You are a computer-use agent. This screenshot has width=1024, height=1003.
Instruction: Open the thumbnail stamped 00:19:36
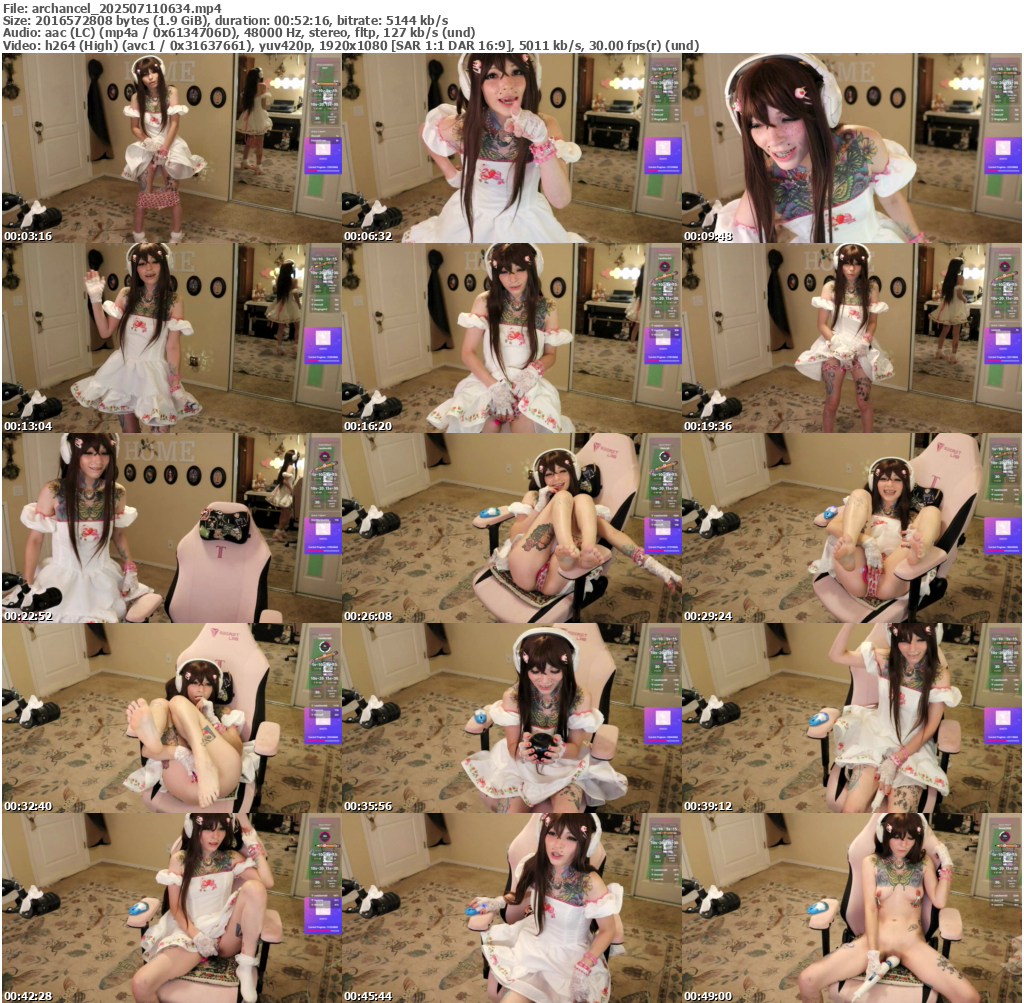[x=852, y=338]
